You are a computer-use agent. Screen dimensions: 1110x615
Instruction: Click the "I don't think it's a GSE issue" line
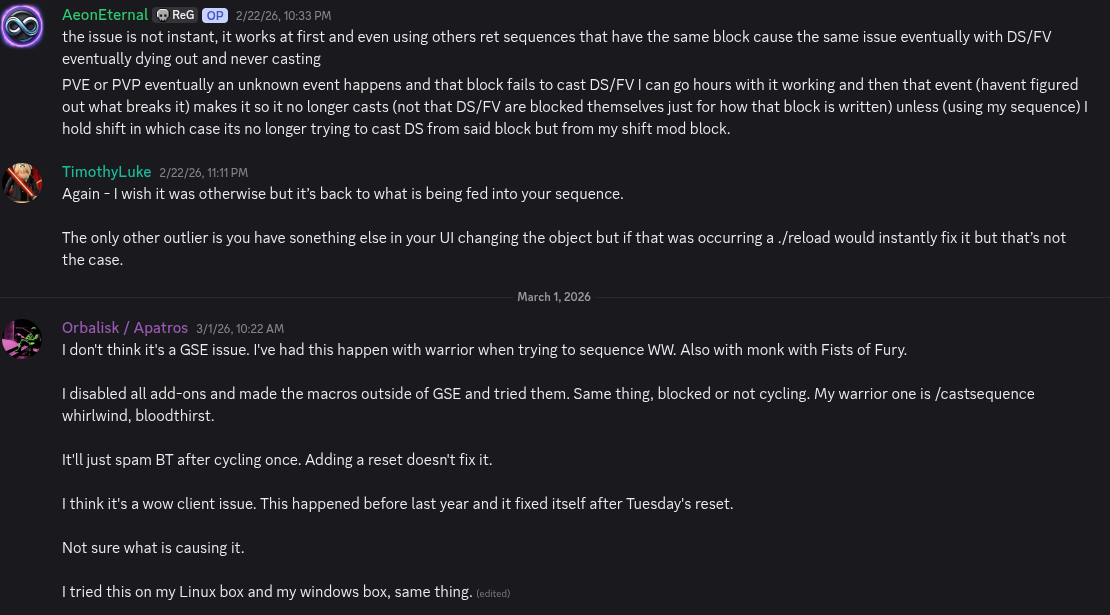click(484, 350)
